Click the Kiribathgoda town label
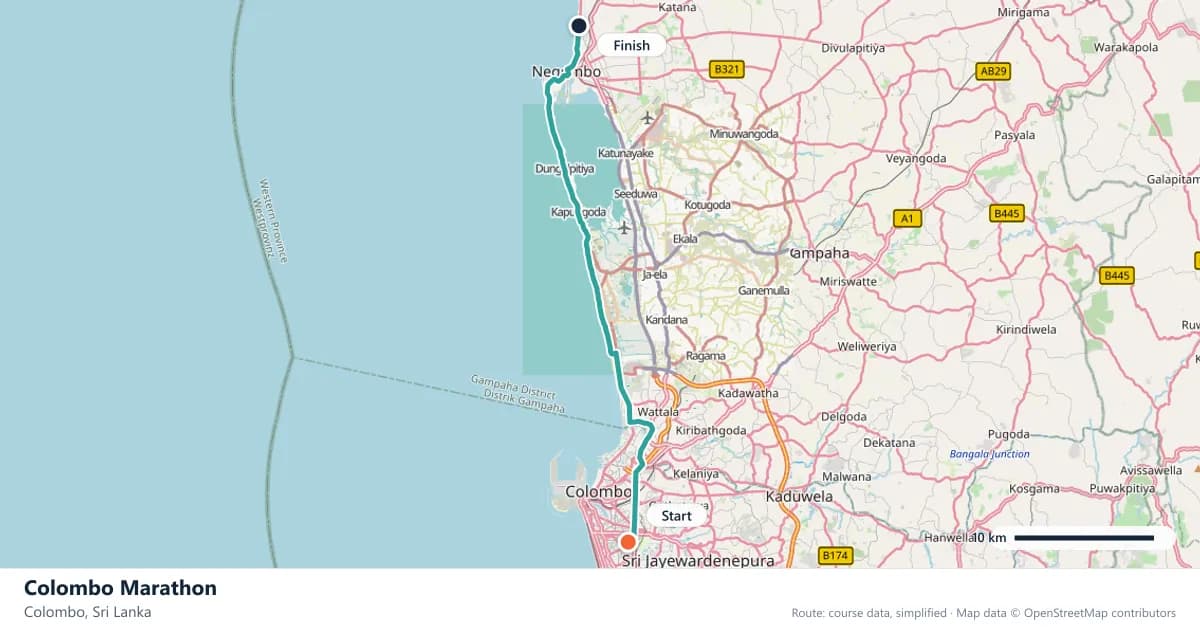The image size is (1200, 630). 710,430
